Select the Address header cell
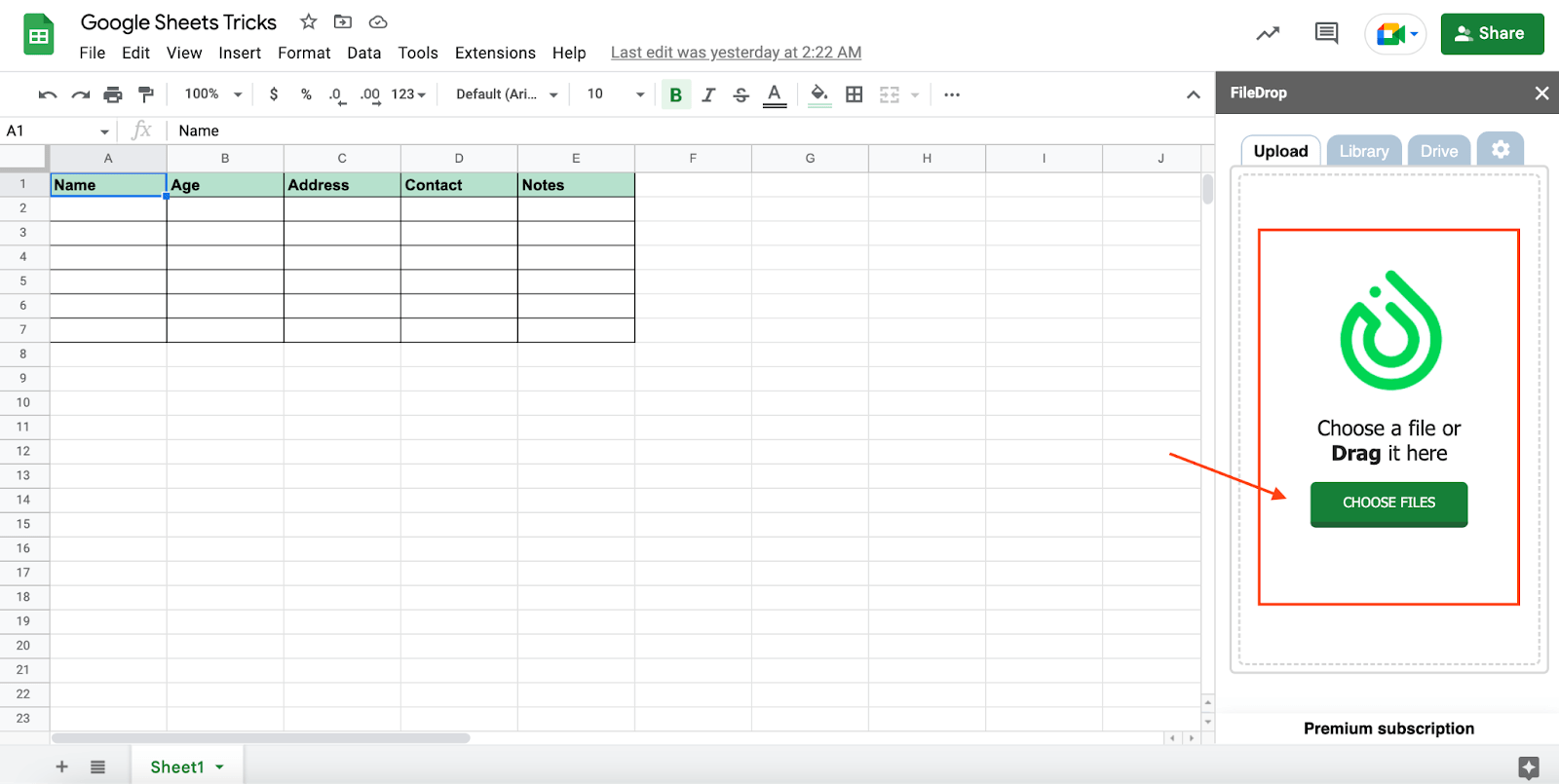Image resolution: width=1559 pixels, height=784 pixels. point(342,185)
